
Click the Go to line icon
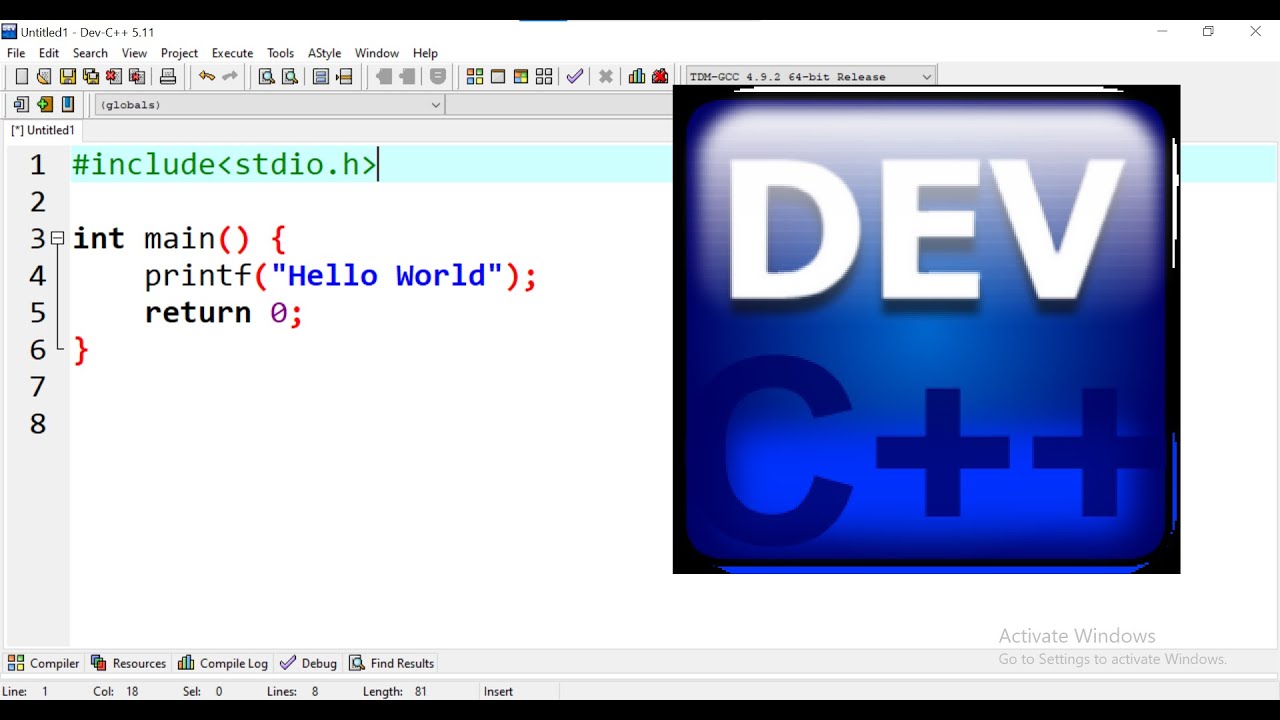[x=344, y=77]
